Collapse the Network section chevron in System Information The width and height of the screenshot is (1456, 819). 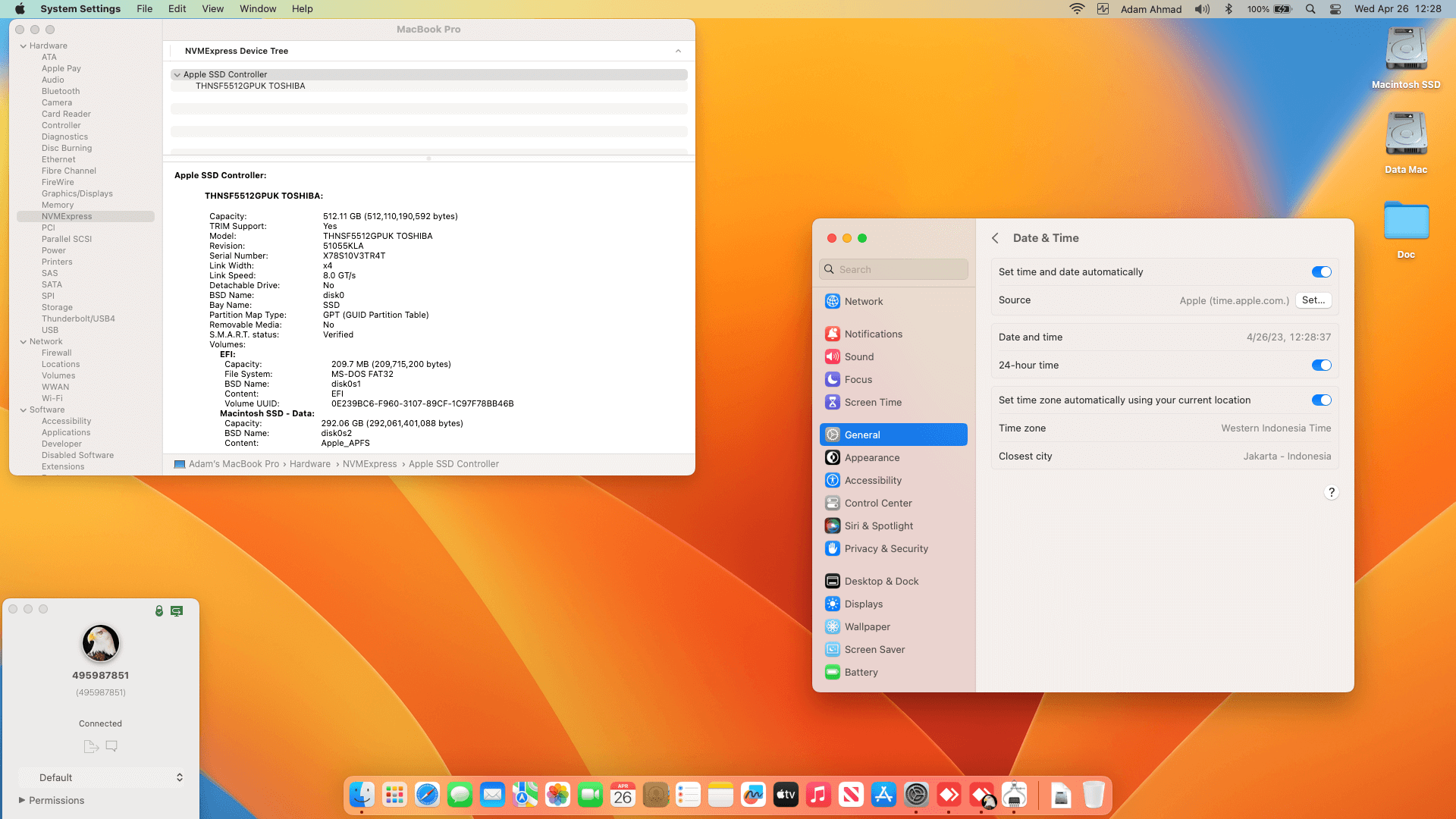[x=24, y=342]
